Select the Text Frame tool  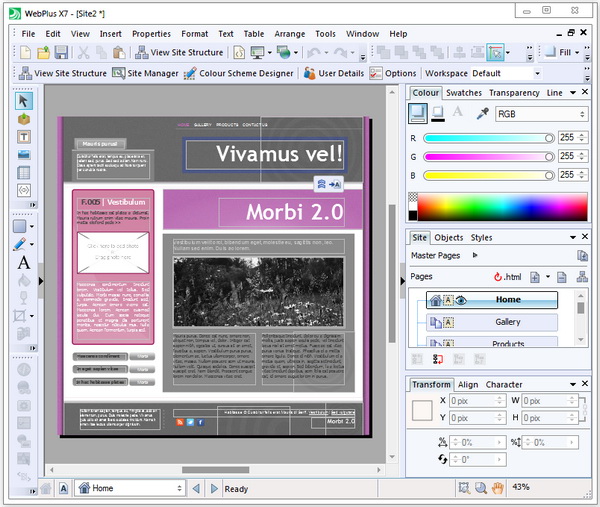24,136
